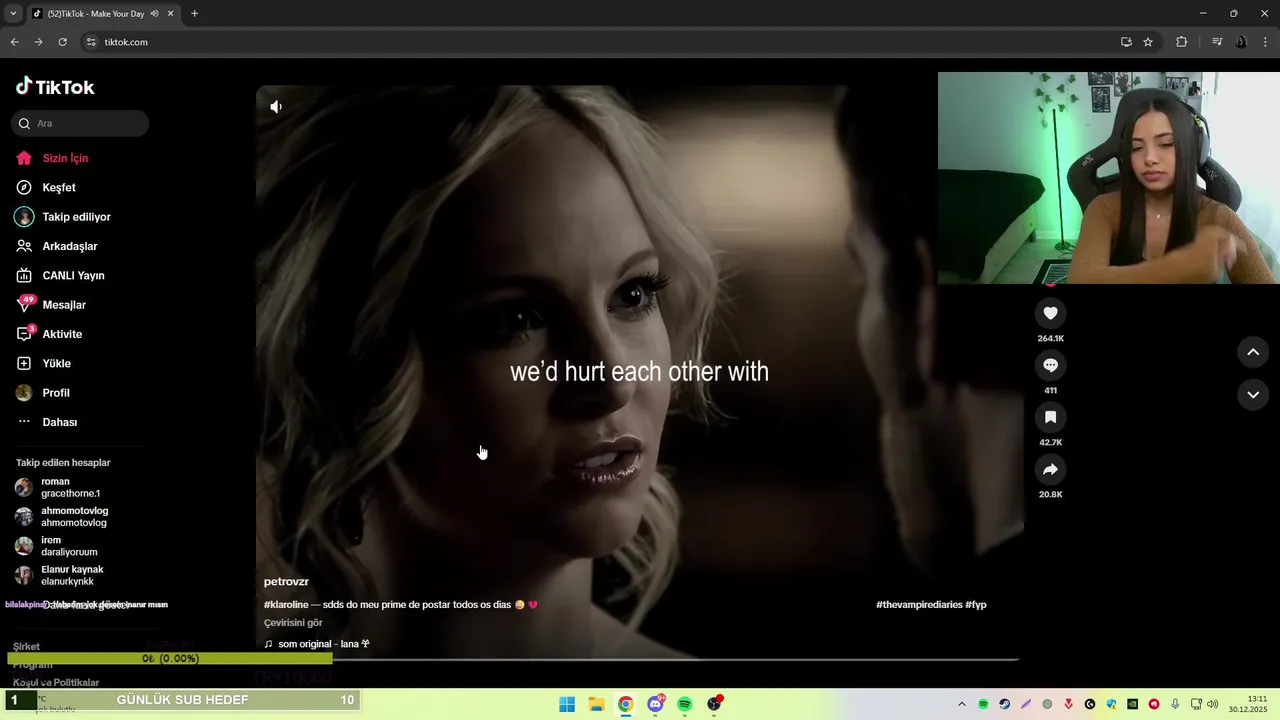Open Mesajlar inbox
1280x720 pixels.
coord(51,305)
